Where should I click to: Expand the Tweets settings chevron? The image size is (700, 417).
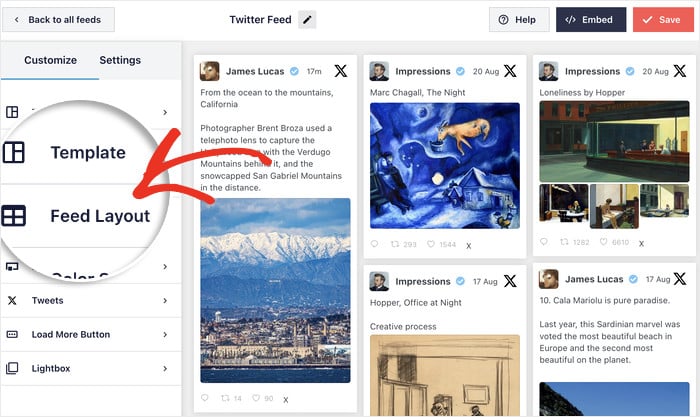click(x=164, y=300)
